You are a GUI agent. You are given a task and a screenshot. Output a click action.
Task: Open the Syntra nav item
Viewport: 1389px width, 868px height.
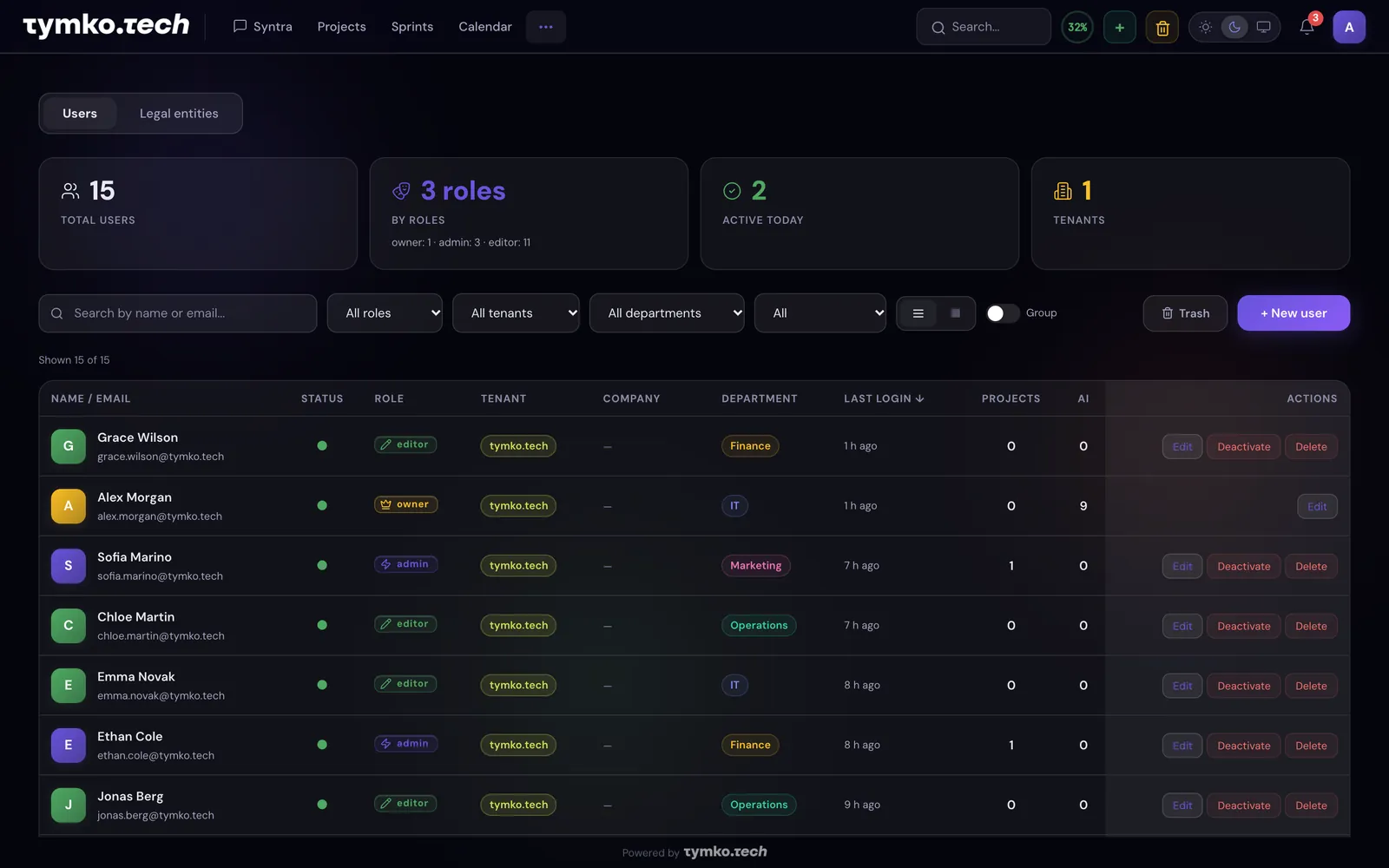[263, 27]
